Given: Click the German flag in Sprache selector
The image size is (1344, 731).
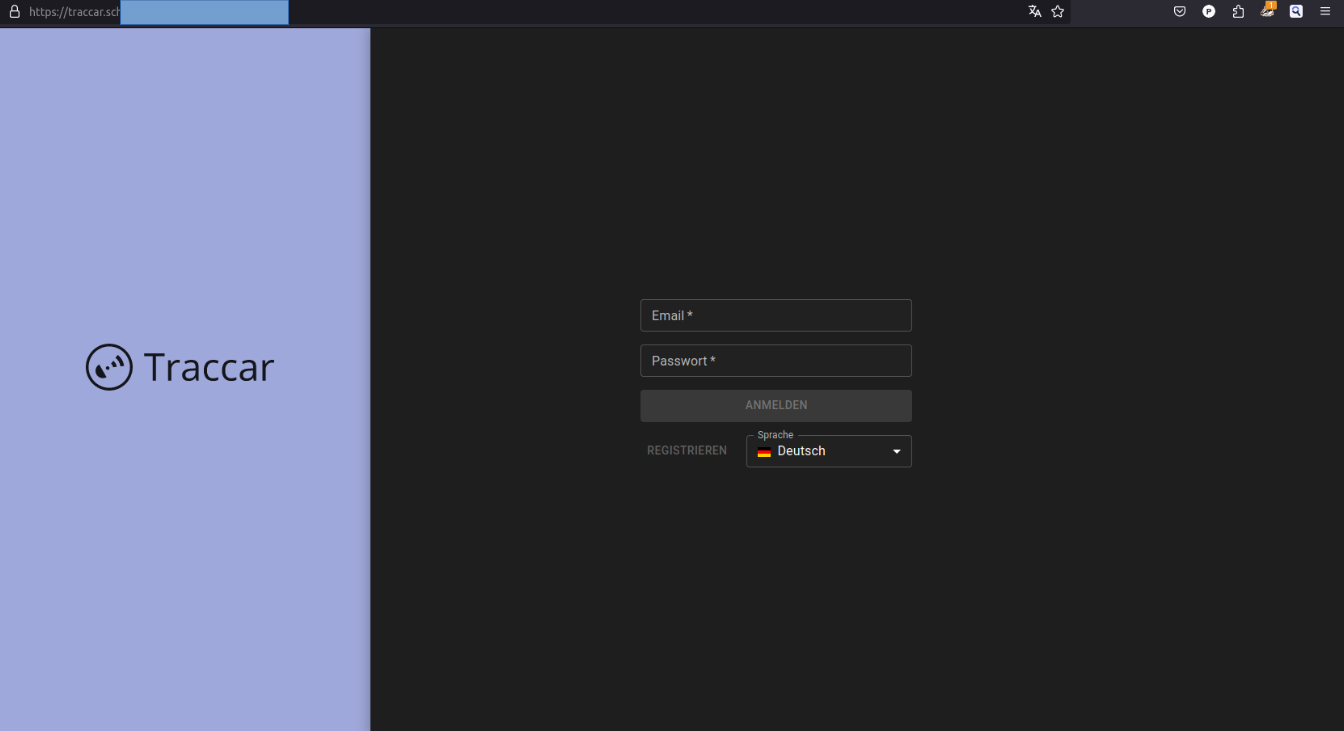Looking at the screenshot, I should (764, 452).
